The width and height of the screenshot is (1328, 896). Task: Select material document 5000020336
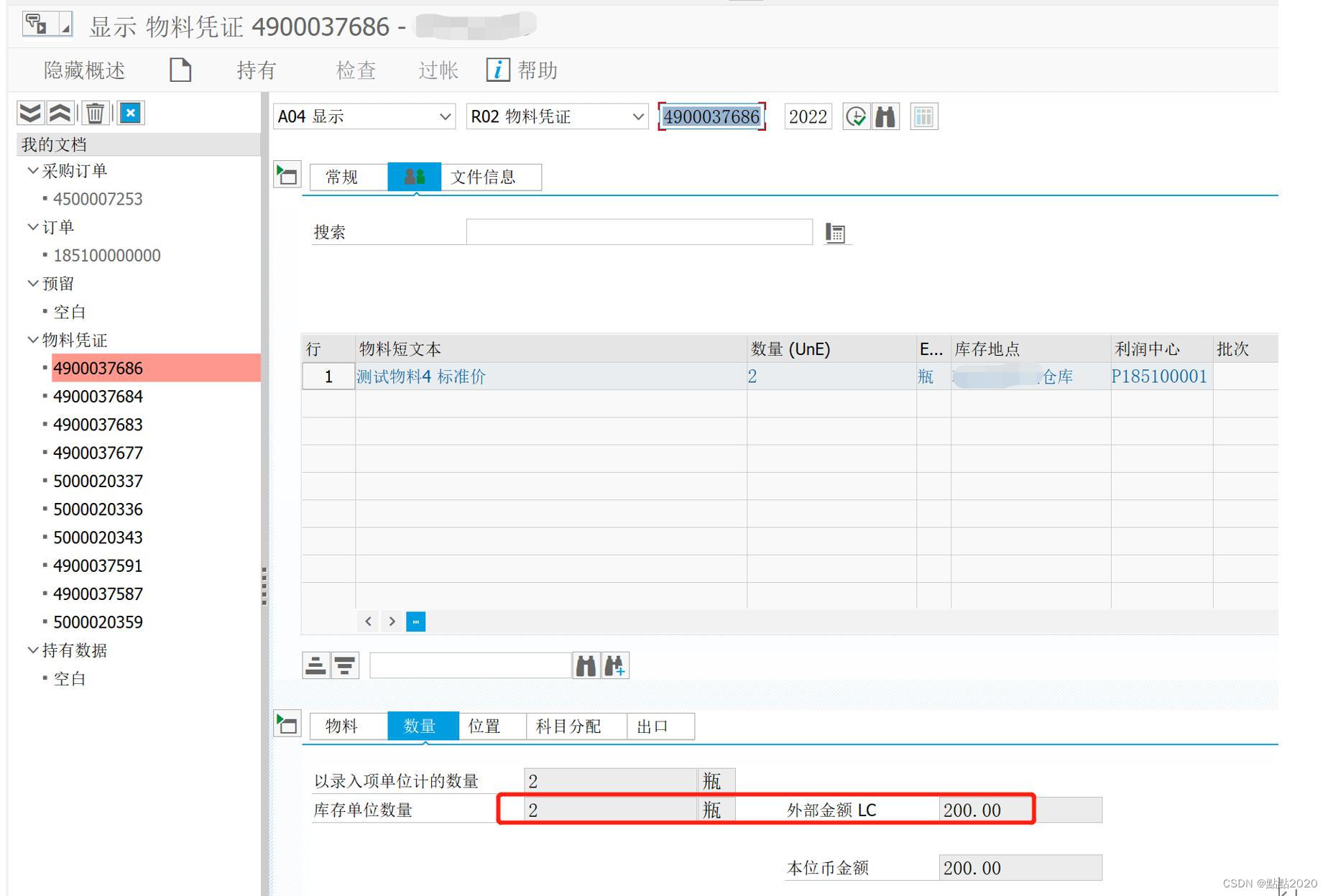tap(98, 509)
